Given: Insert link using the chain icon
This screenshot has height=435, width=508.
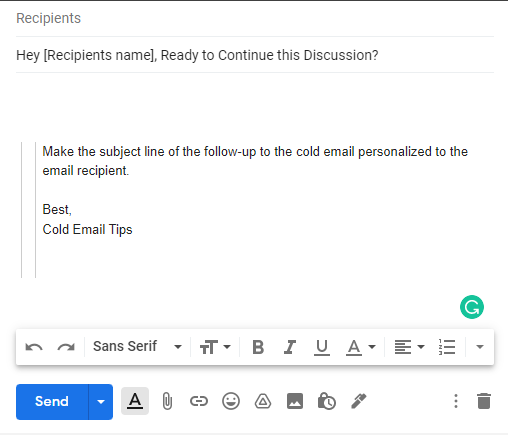Looking at the screenshot, I should pyautogui.click(x=199, y=401).
